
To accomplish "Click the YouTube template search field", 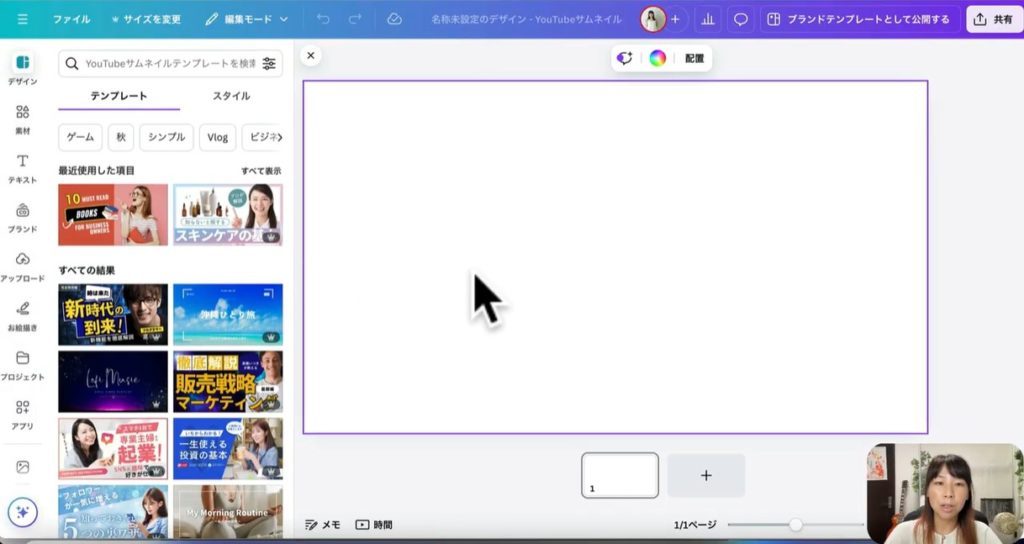I will point(160,64).
